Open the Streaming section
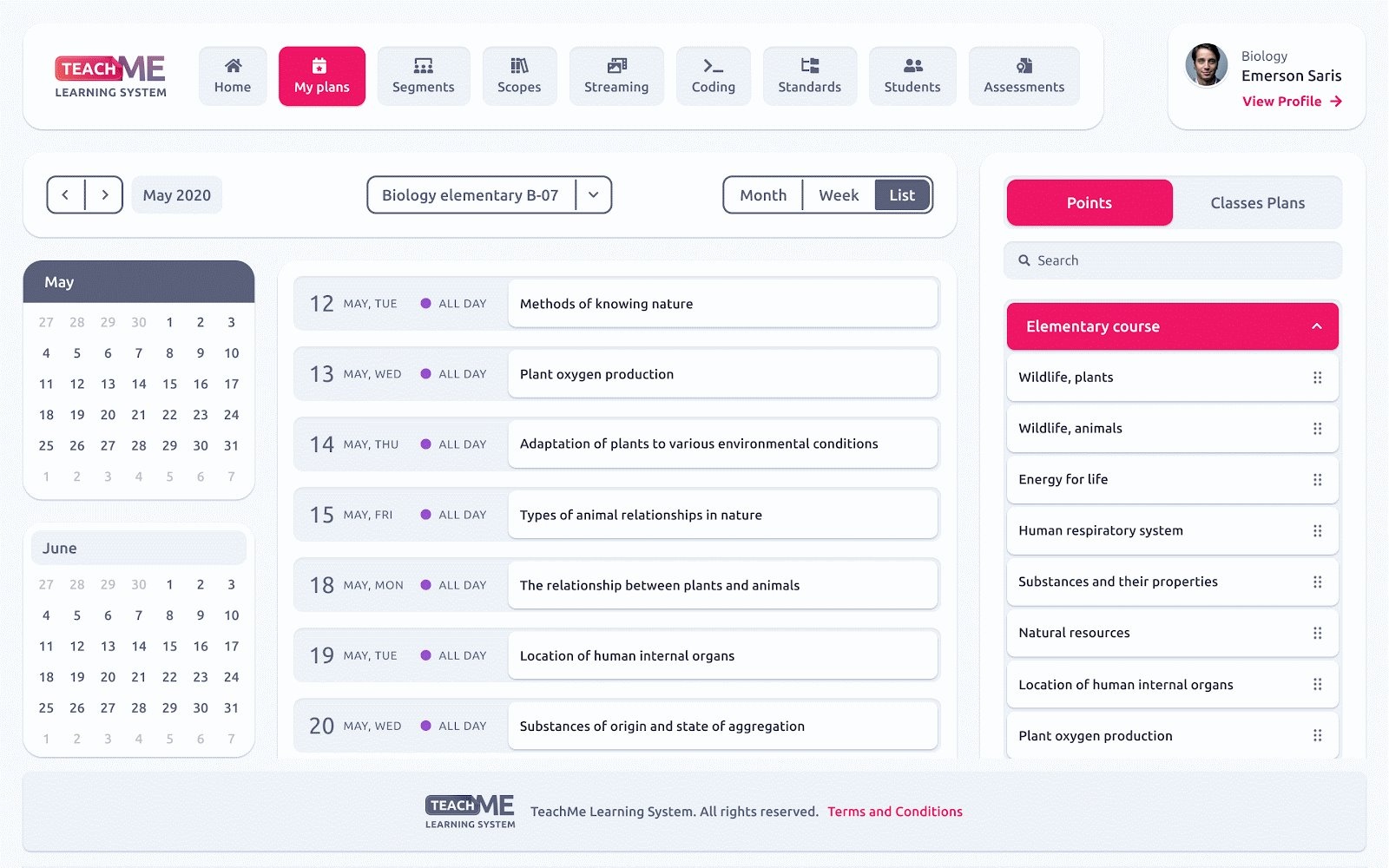 [x=616, y=76]
